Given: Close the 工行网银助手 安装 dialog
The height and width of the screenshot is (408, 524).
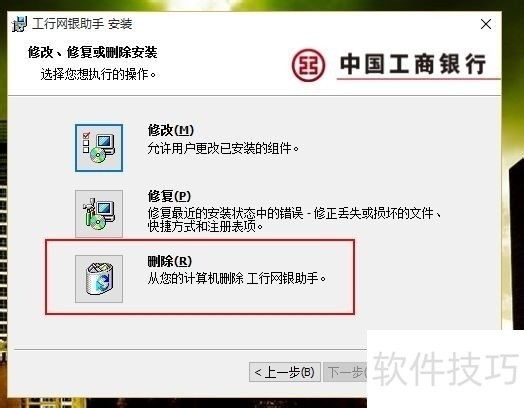Looking at the screenshot, I should 486,24.
